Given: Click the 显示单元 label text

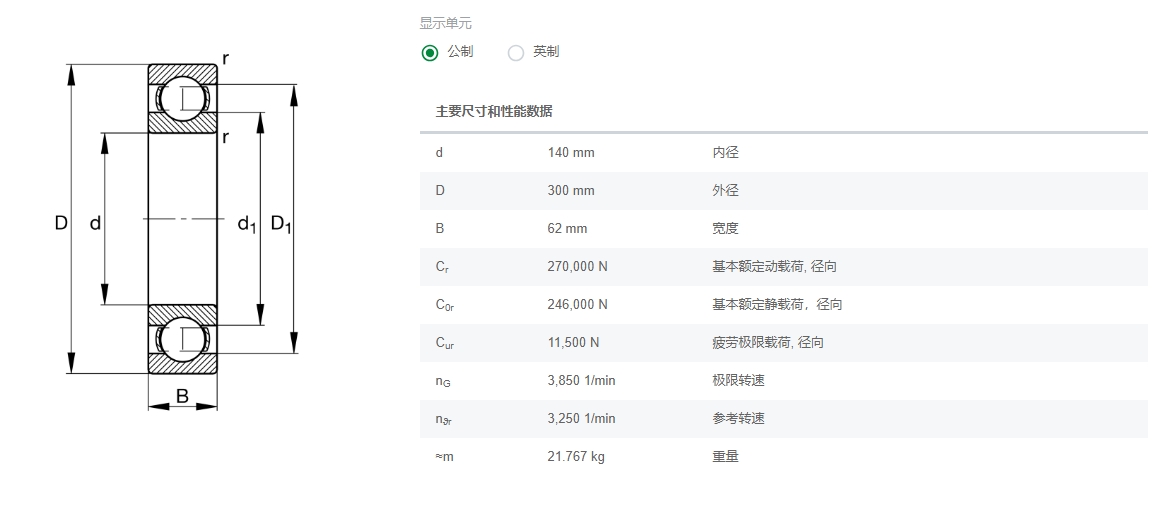Looking at the screenshot, I should pyautogui.click(x=445, y=23).
